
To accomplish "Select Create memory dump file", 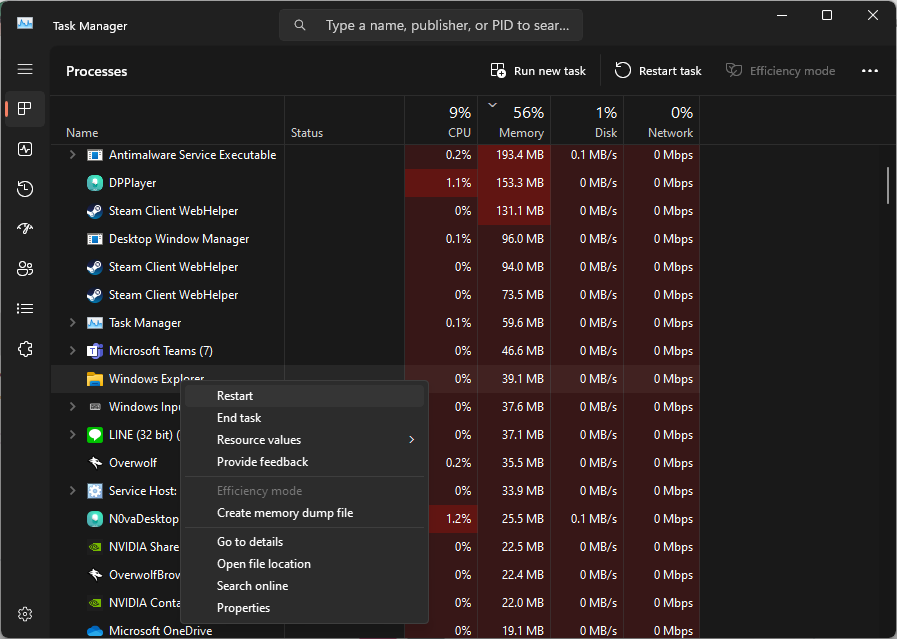I will [x=304, y=513].
